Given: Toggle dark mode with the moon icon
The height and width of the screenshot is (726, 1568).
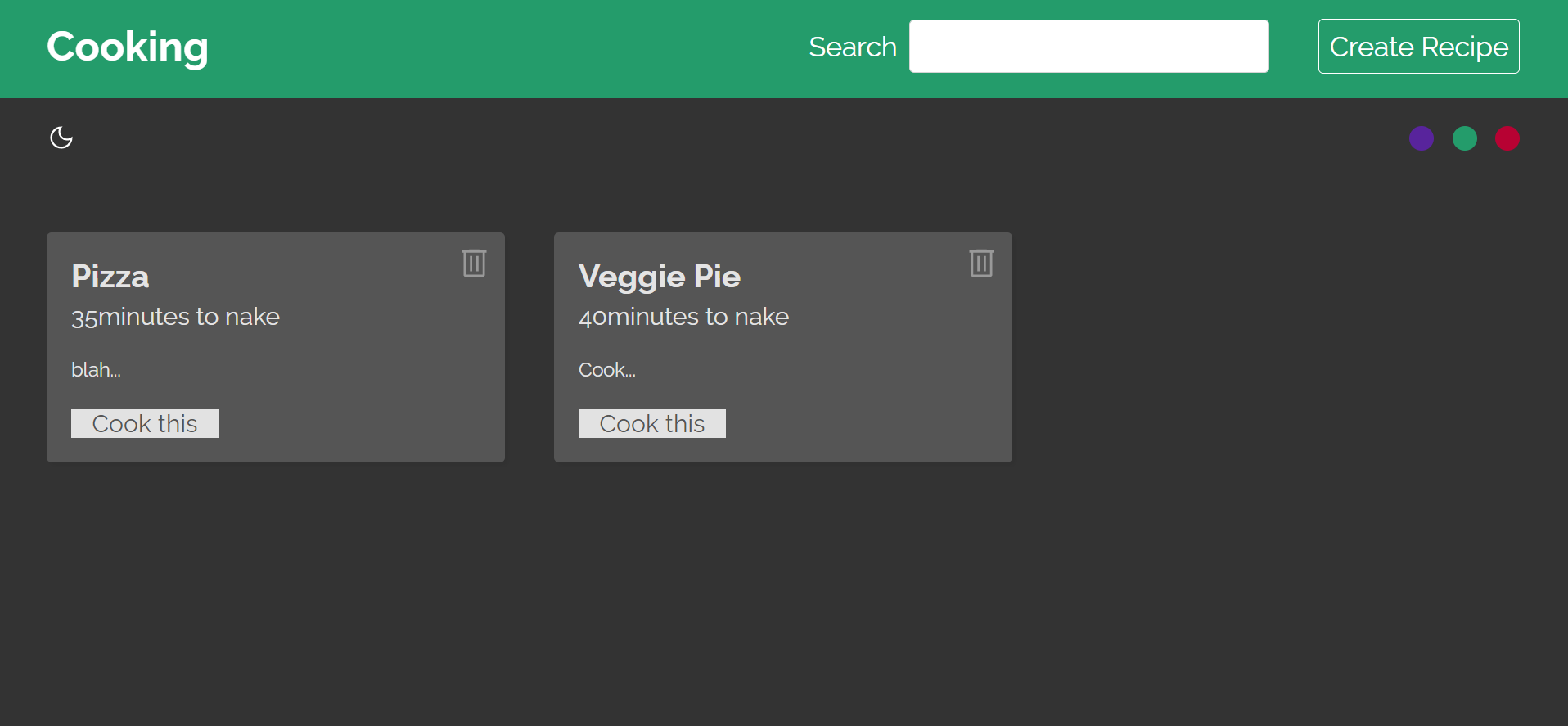Looking at the screenshot, I should (x=61, y=138).
